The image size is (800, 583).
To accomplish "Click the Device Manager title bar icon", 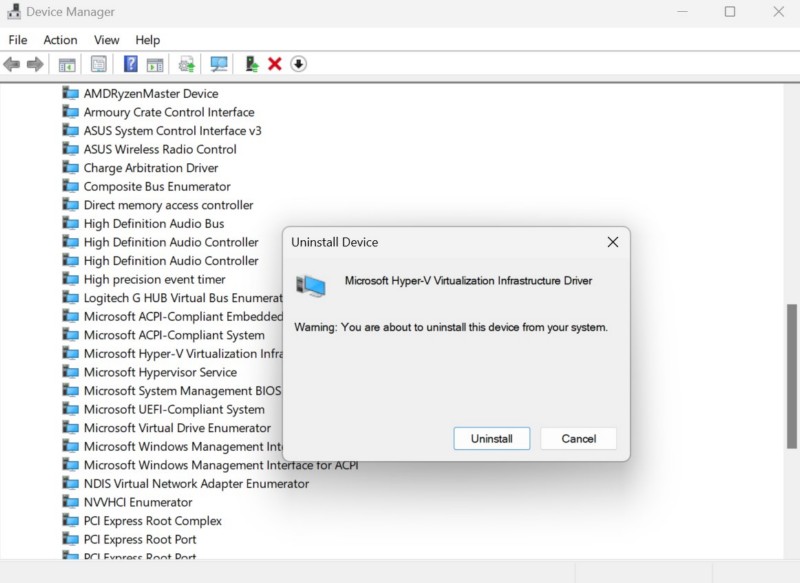I will pyautogui.click(x=14, y=11).
